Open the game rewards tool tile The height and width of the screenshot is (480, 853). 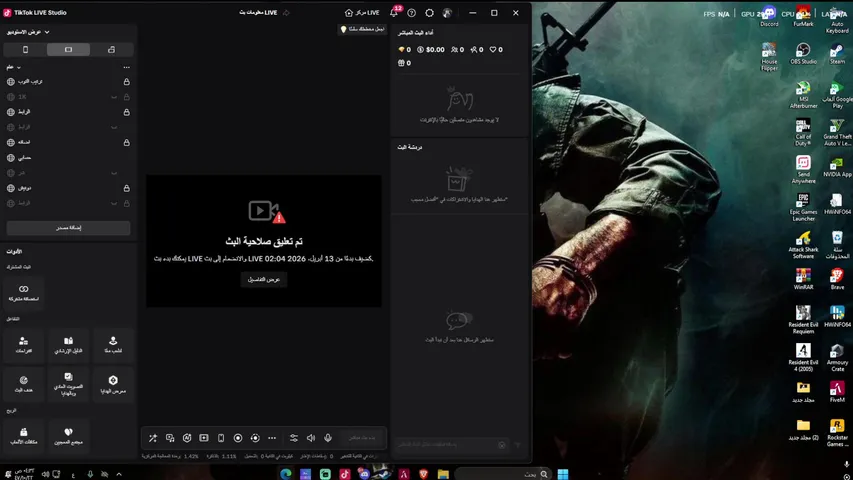pyautogui.click(x=23, y=436)
